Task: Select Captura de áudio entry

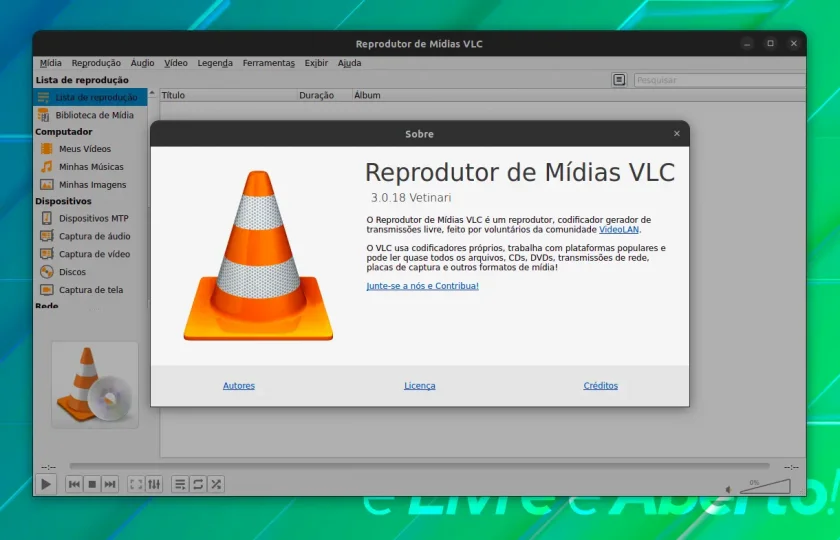Action: (90, 236)
